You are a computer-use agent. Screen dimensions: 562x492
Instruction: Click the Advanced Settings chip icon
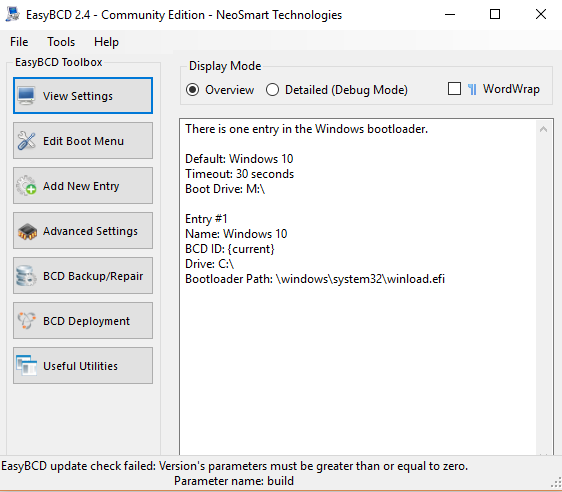point(27,231)
